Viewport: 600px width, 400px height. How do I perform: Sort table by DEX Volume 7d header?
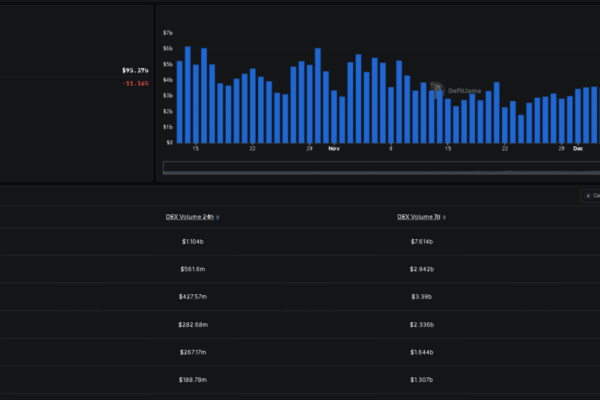[x=419, y=217]
